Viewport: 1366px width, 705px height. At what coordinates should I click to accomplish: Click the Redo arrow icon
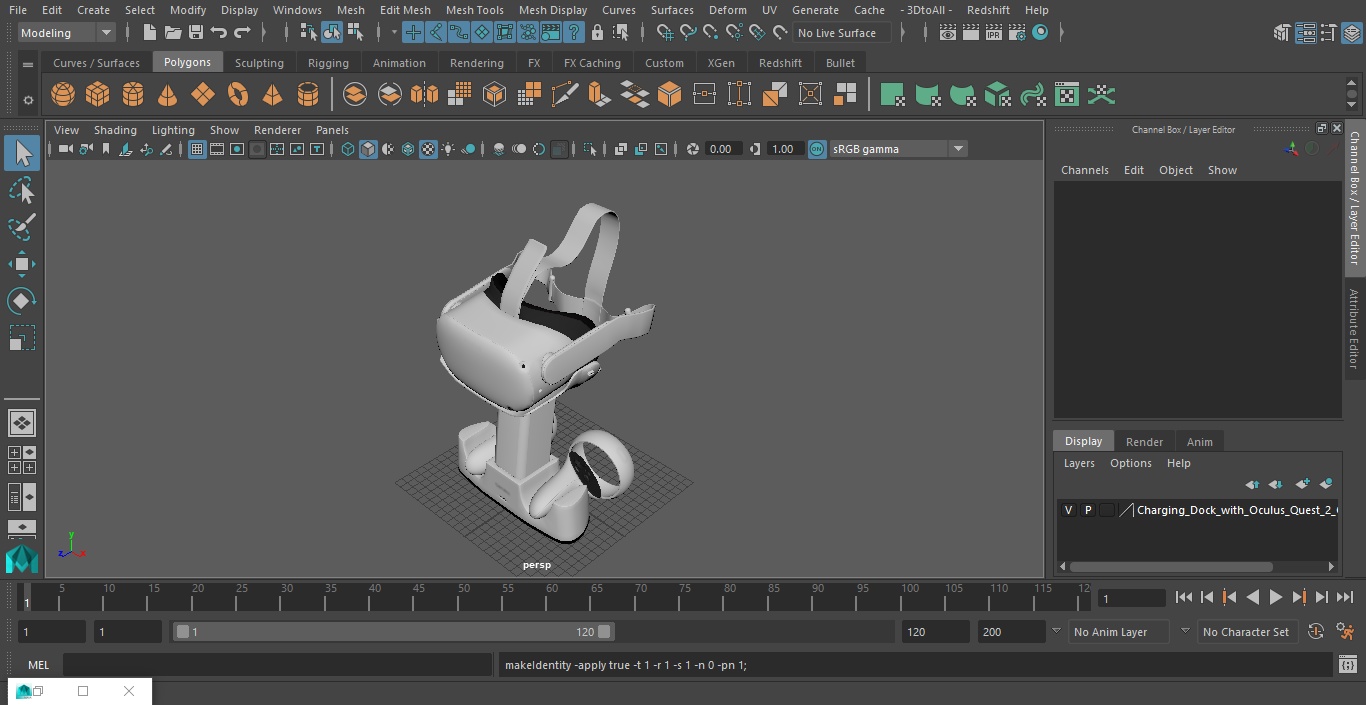coord(242,33)
